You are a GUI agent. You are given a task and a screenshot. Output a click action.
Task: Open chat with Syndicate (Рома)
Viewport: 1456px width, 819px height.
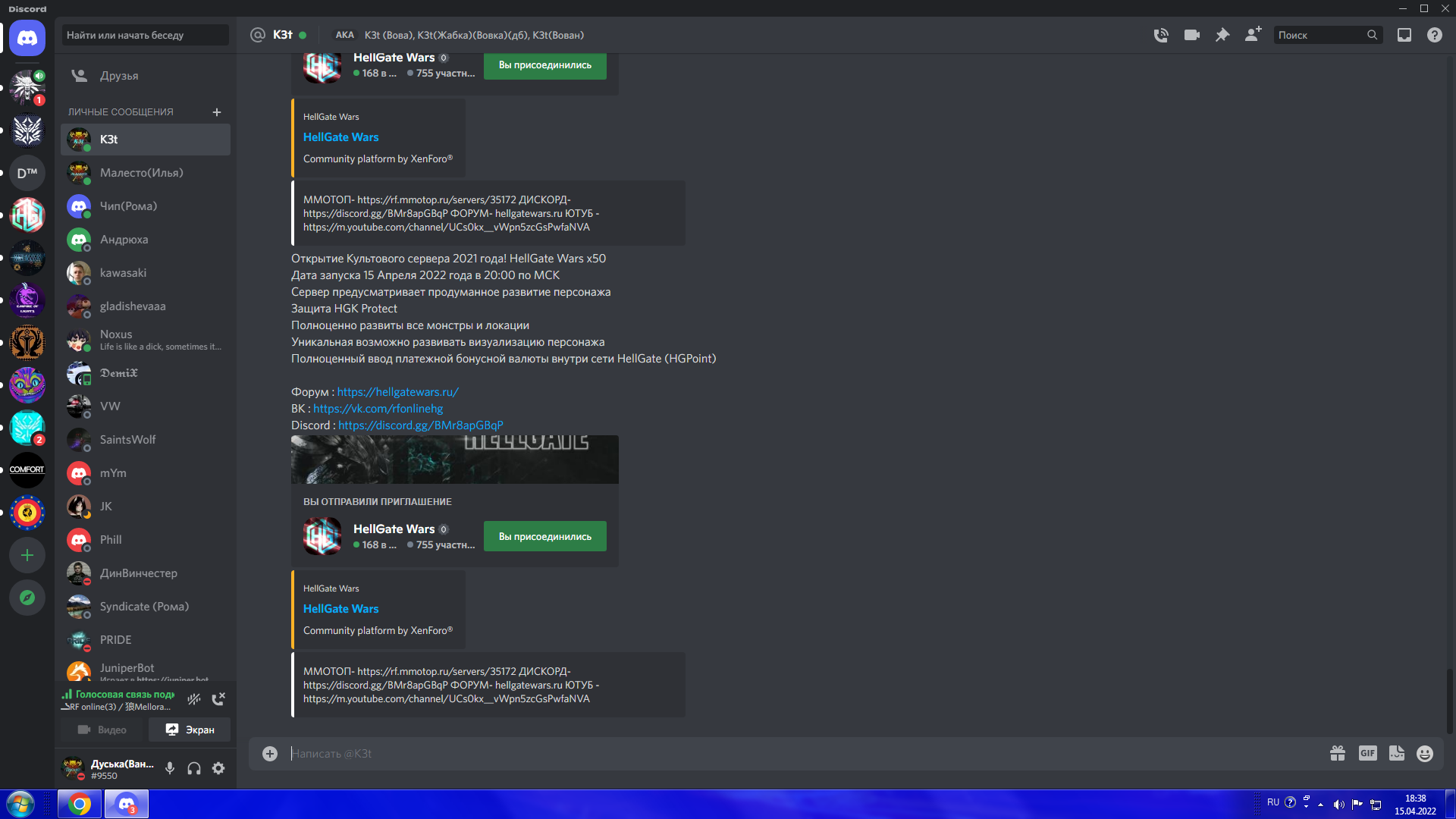146,607
